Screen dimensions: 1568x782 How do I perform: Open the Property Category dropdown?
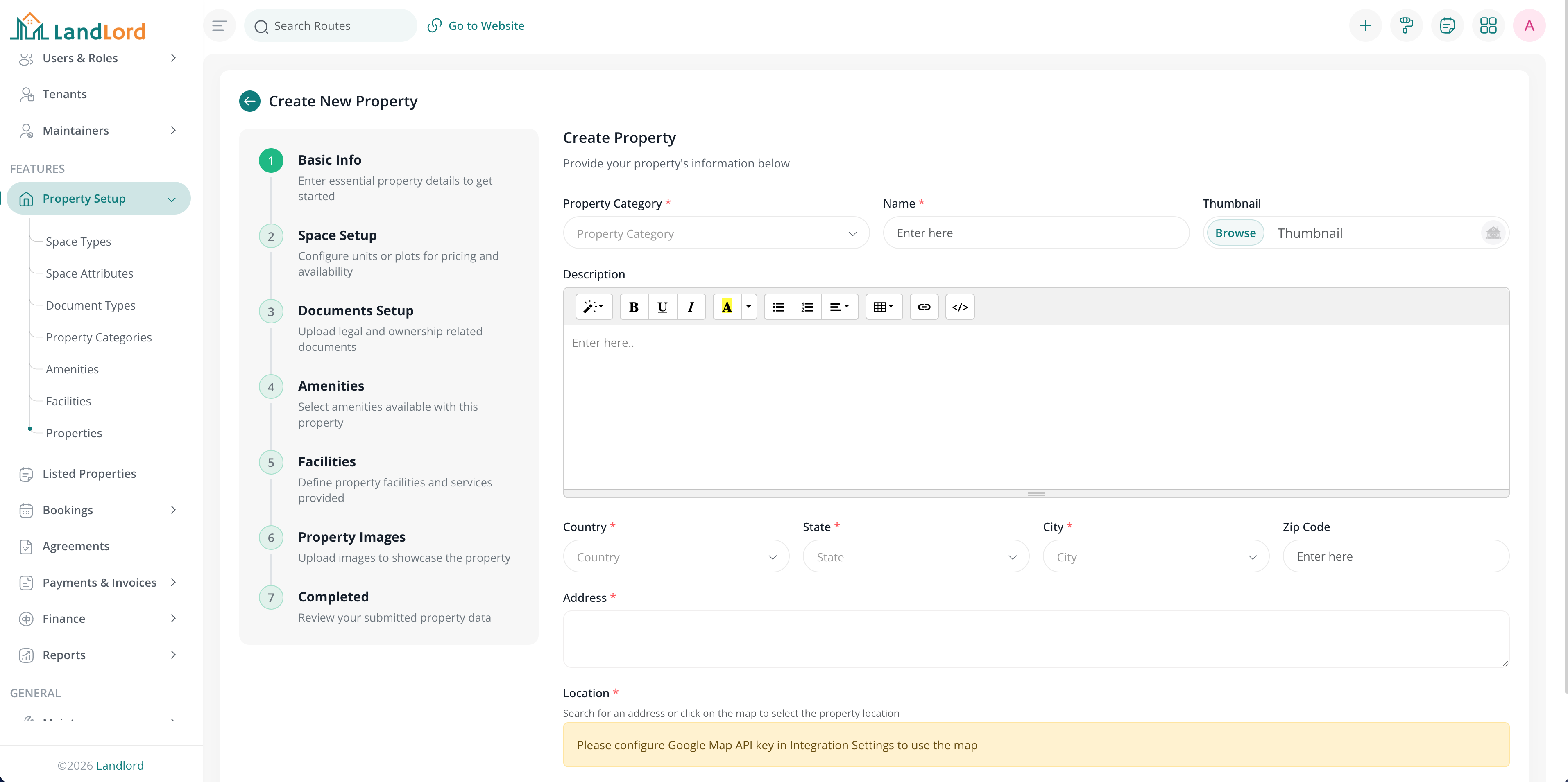[716, 234]
